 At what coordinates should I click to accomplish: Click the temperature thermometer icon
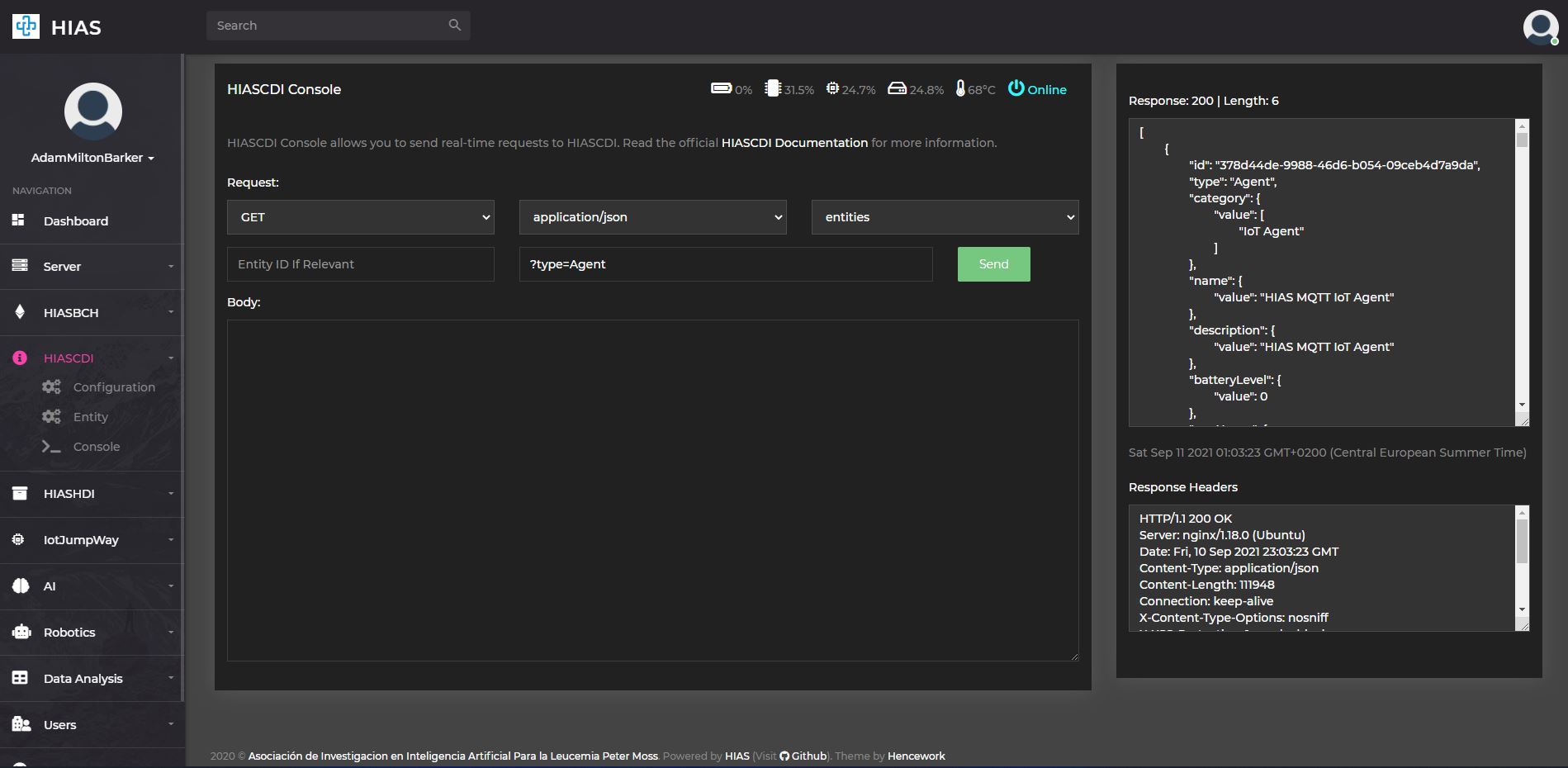coord(960,88)
